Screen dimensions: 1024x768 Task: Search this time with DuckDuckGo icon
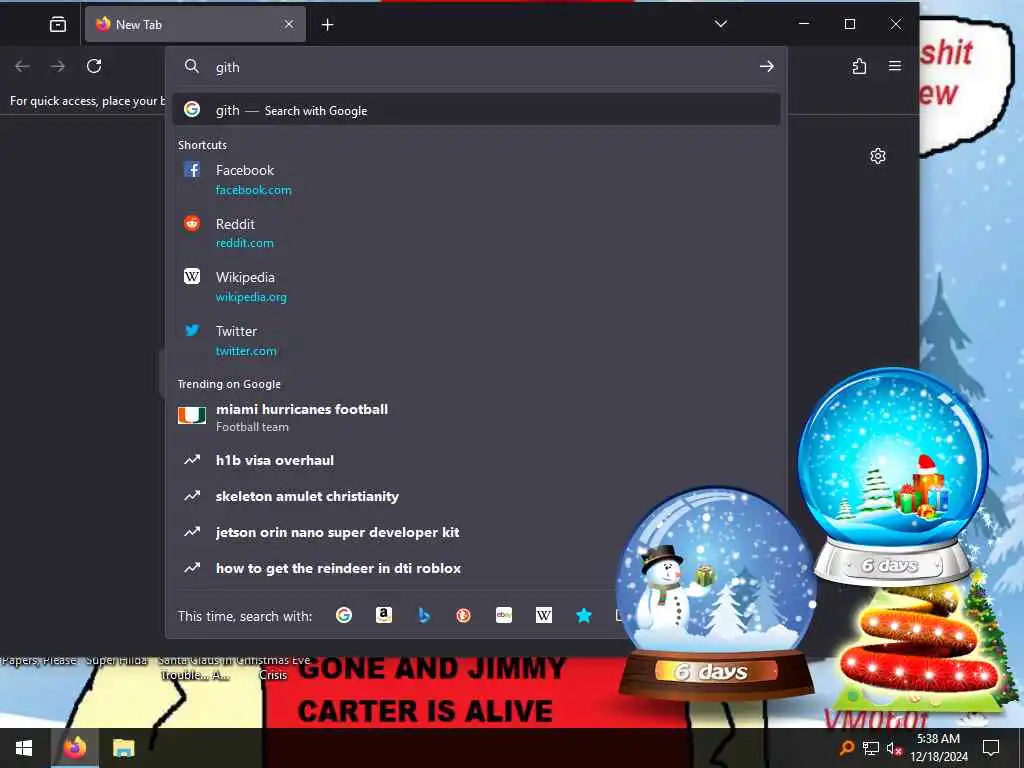click(464, 615)
